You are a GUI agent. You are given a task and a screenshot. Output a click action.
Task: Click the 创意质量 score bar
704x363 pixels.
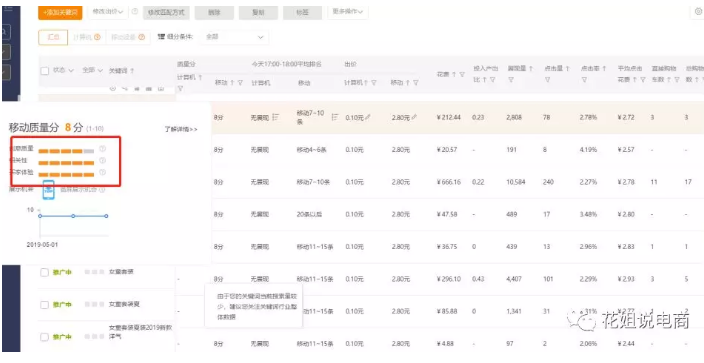tap(66, 151)
